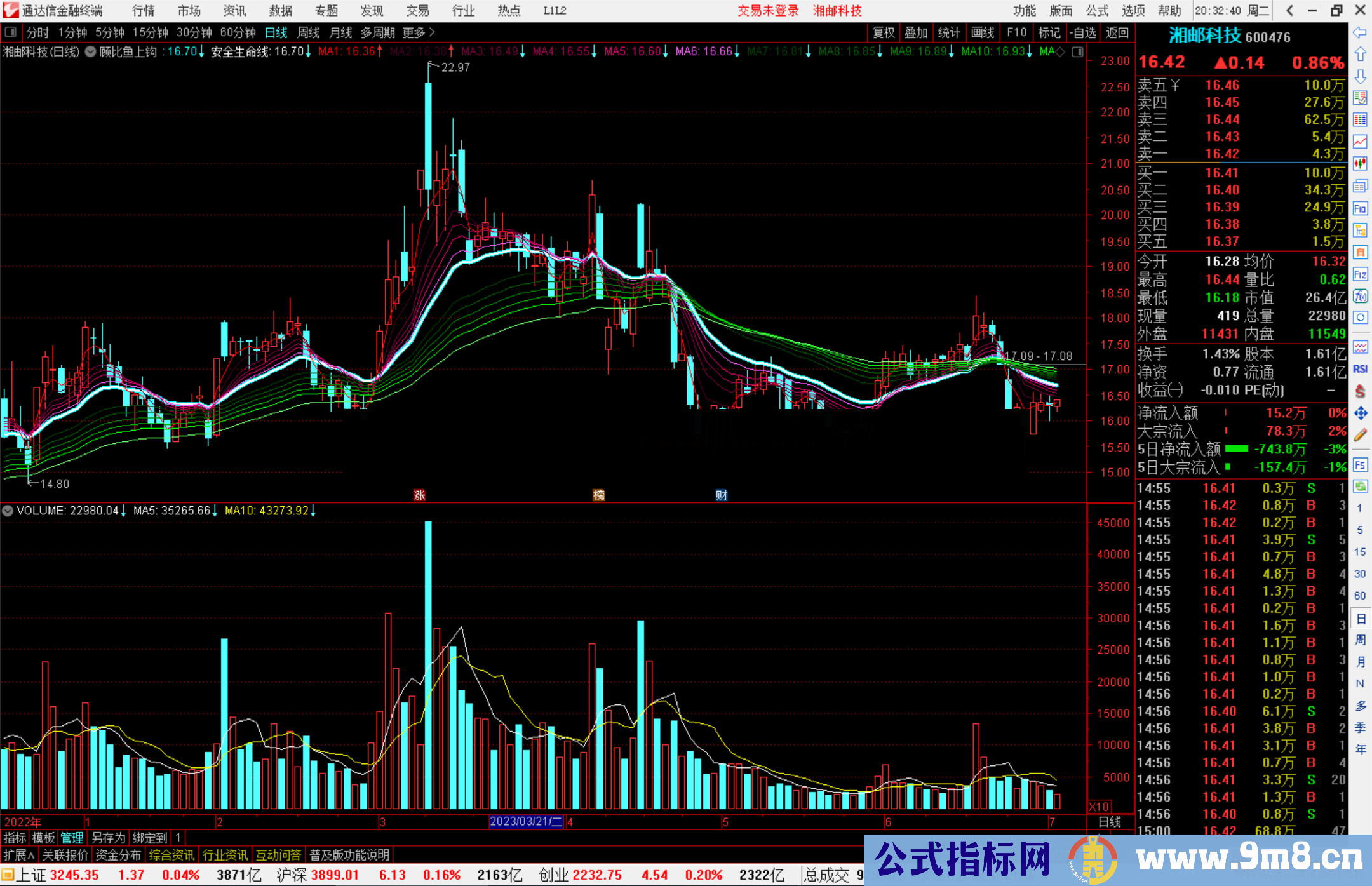This screenshot has width=1372, height=886.
Task: Click the 交易未登录 link
Action: click(x=768, y=11)
